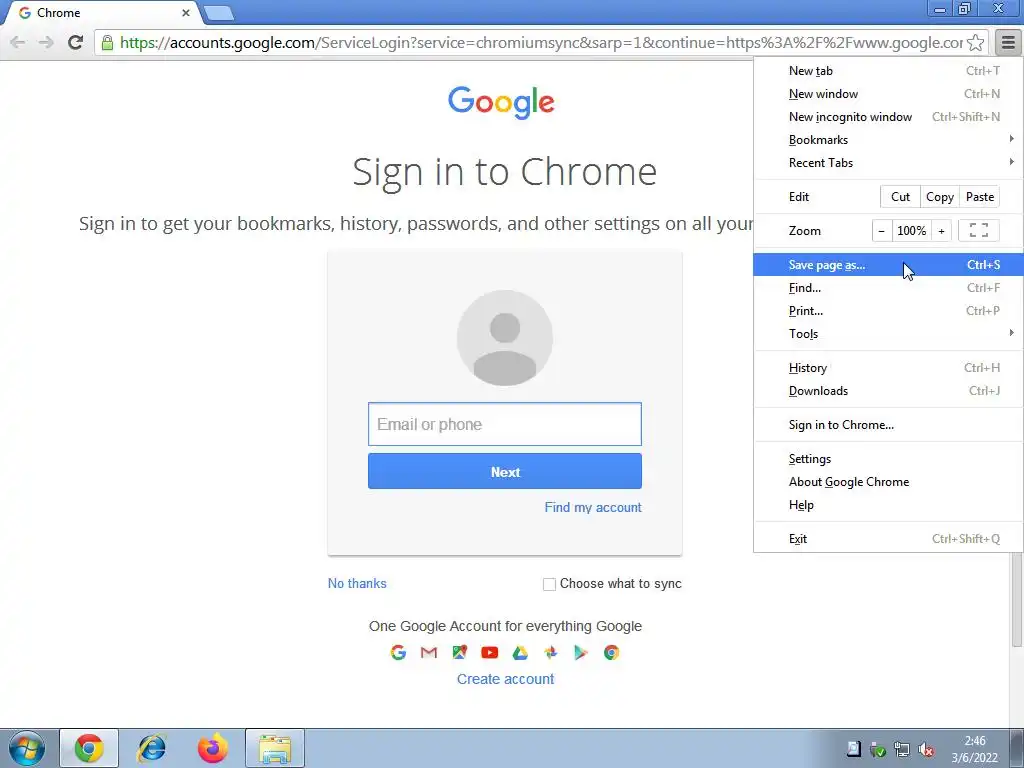1024x768 pixels.
Task: Choose Find... from the menu
Action: [888, 288]
